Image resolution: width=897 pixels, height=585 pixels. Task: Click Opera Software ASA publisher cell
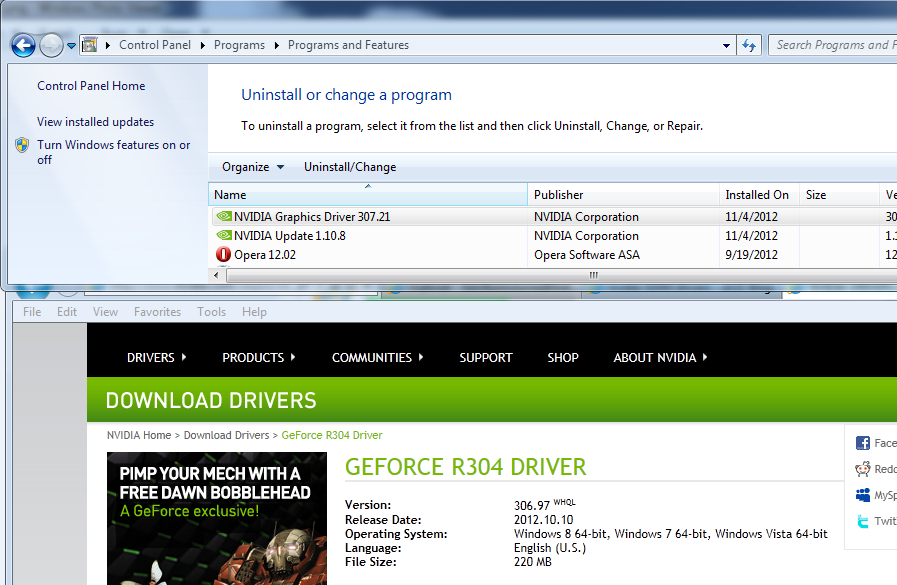pos(587,254)
